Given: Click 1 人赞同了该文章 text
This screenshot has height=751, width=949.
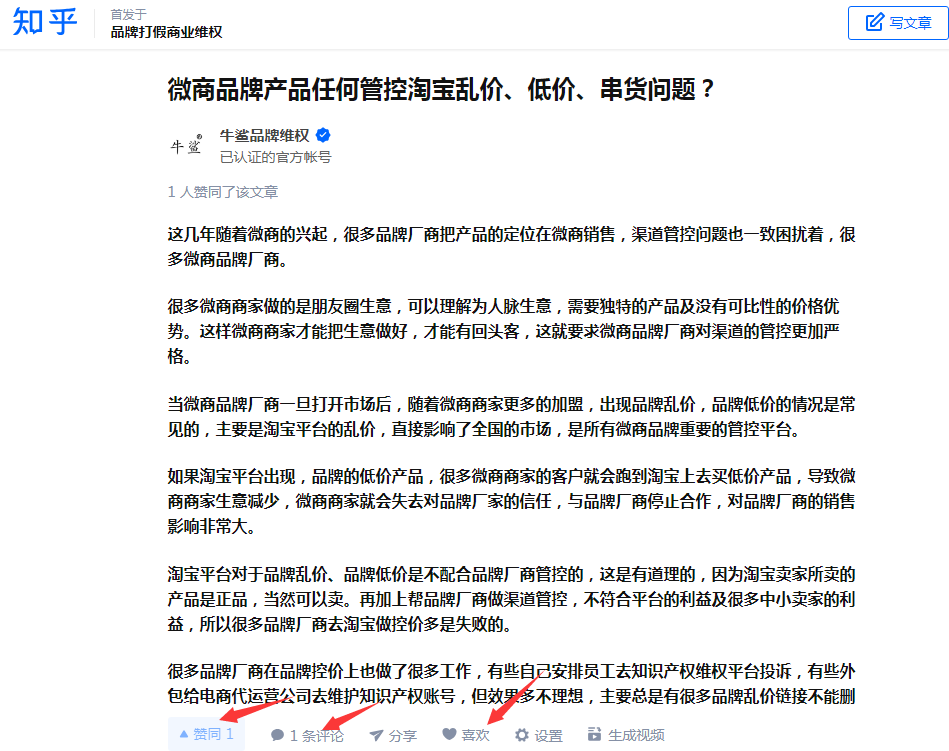Looking at the screenshot, I should pyautogui.click(x=223, y=192).
